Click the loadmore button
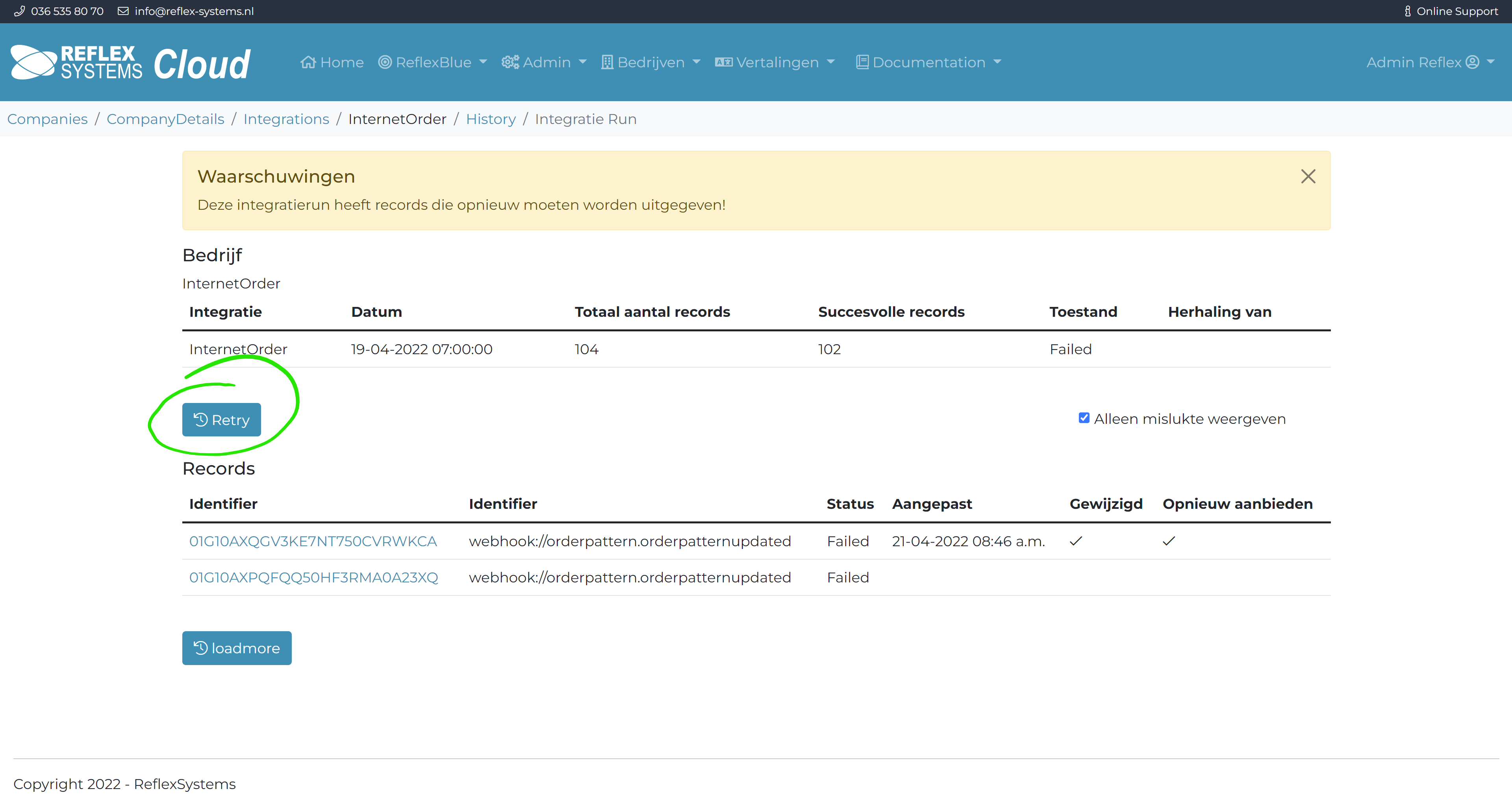1512x802 pixels. 237,648
